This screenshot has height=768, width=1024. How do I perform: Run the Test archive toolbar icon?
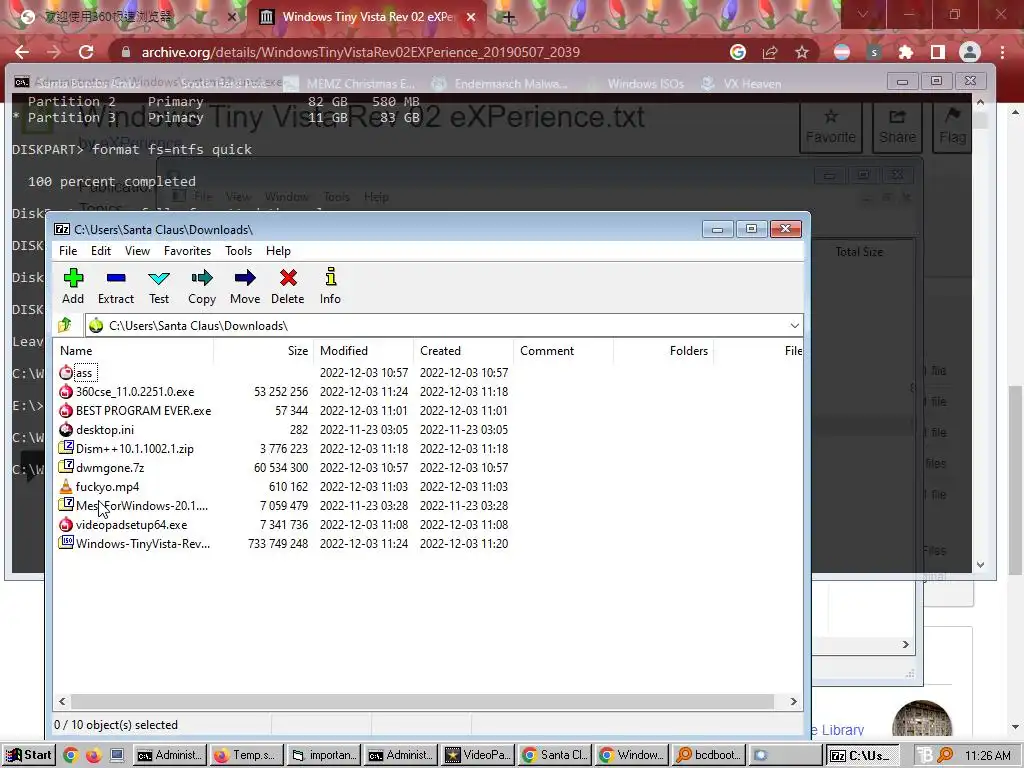tap(159, 286)
